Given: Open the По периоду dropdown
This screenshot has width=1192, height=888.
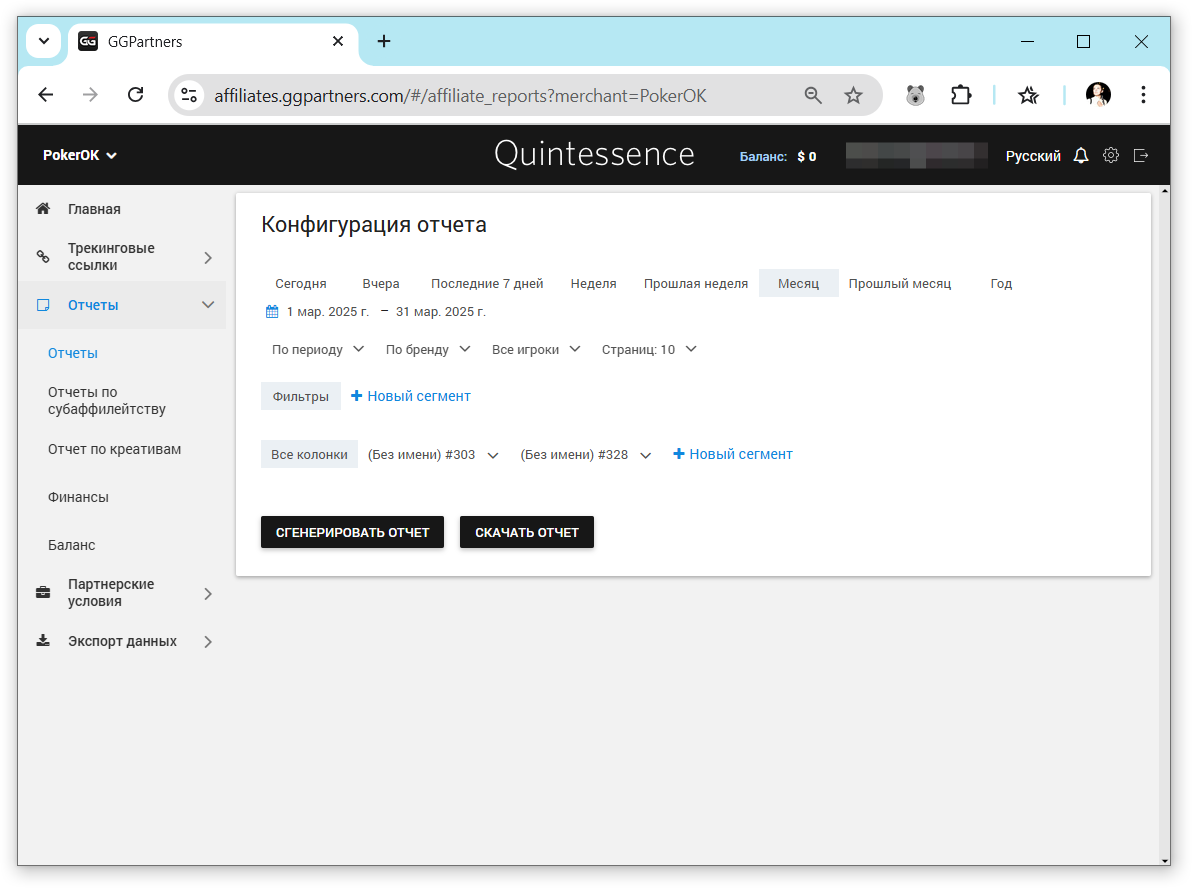Looking at the screenshot, I should click(318, 350).
